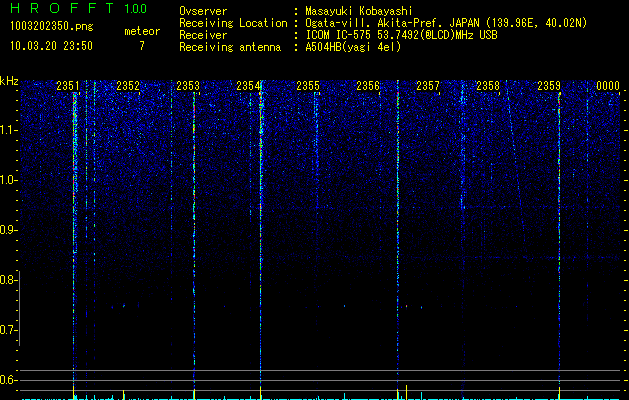Click the 2358 time marker
Viewport: 629px width, 400px height.
pyautogui.click(x=488, y=86)
